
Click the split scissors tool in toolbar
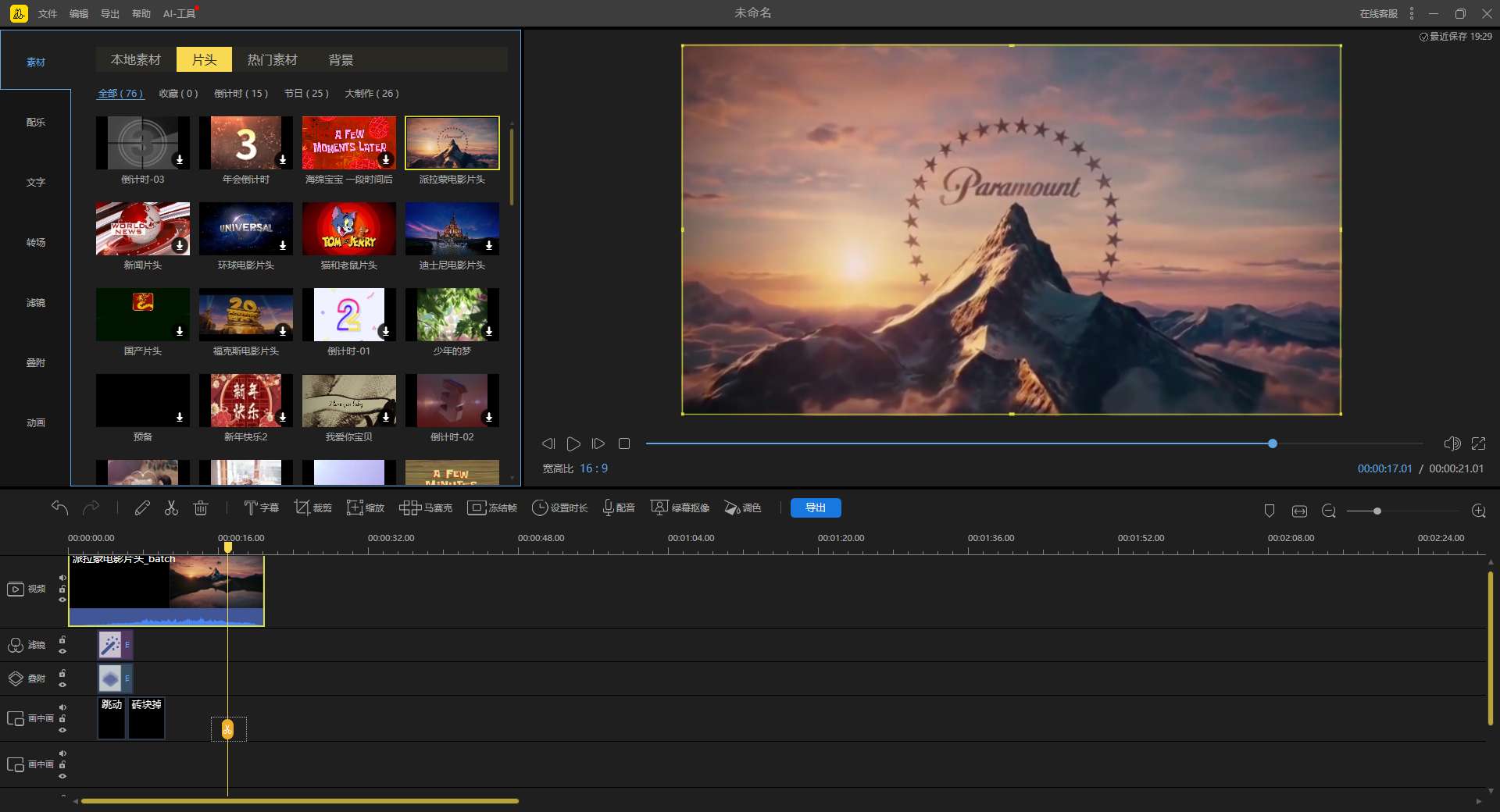[x=171, y=508]
